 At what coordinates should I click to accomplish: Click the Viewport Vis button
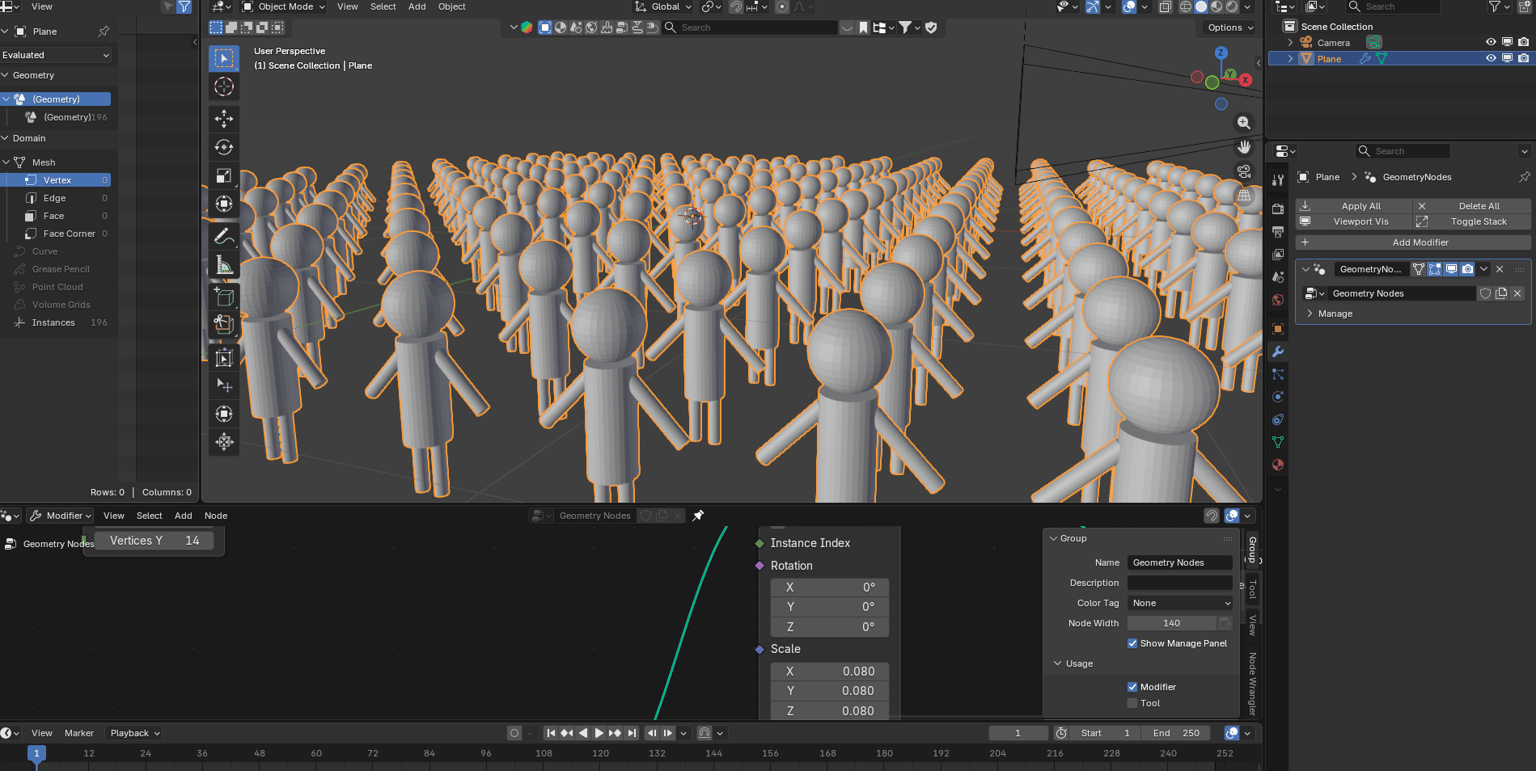coord(1353,222)
